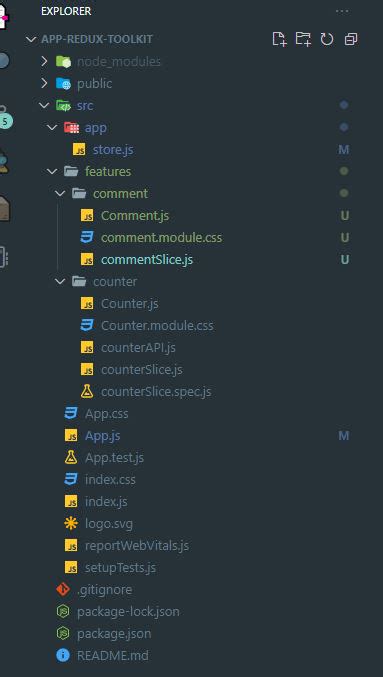
Task: Open Counter.module.css file
Action: pyautogui.click(x=157, y=326)
